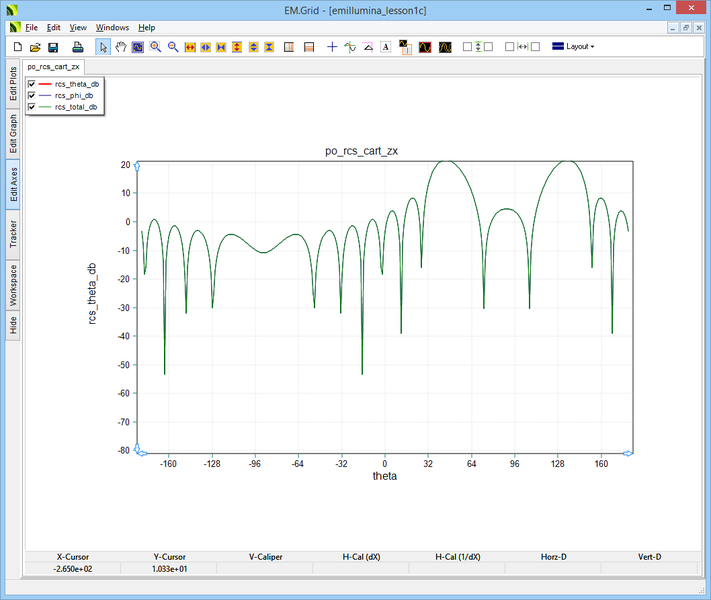Open the Edit Plots side panel
The height and width of the screenshot is (600, 711).
click(13, 84)
